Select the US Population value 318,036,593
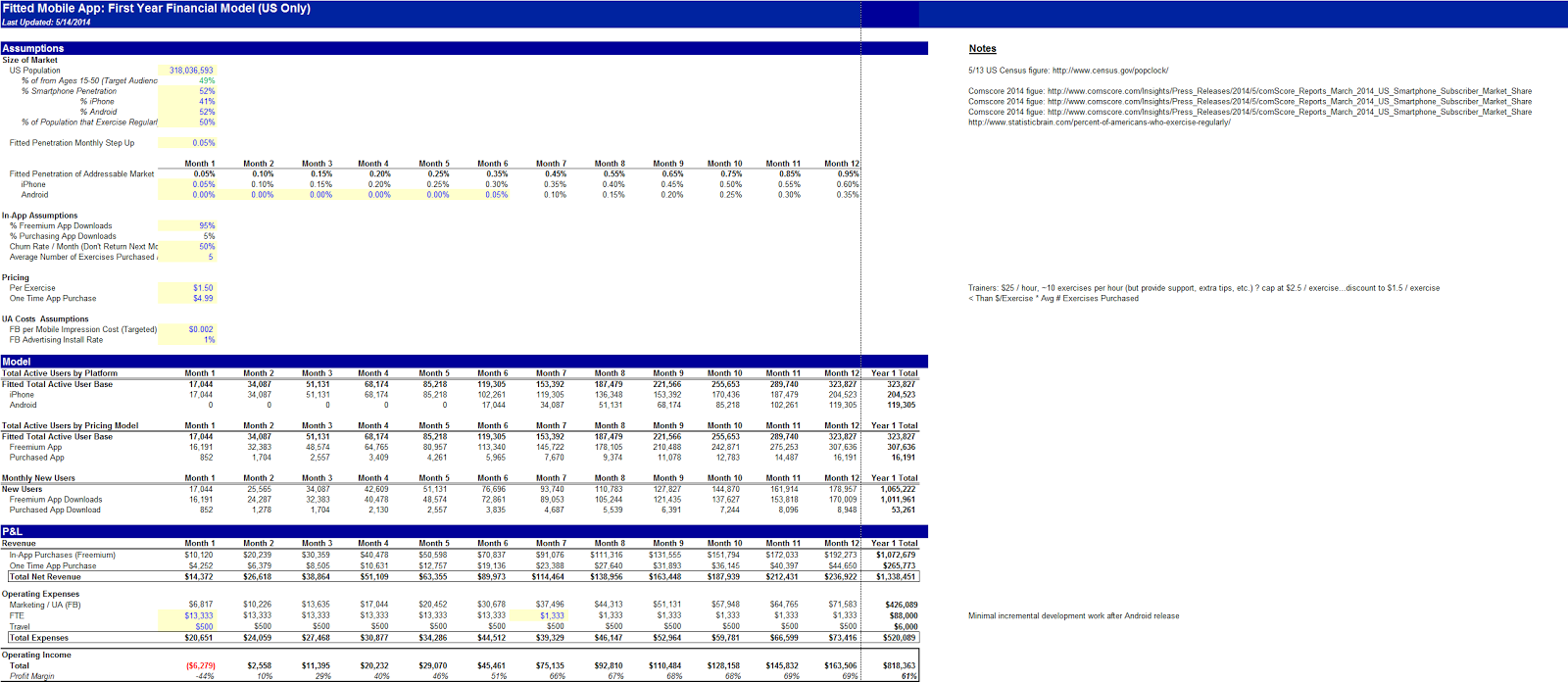Screen dimensions: 1568x682 [x=190, y=71]
